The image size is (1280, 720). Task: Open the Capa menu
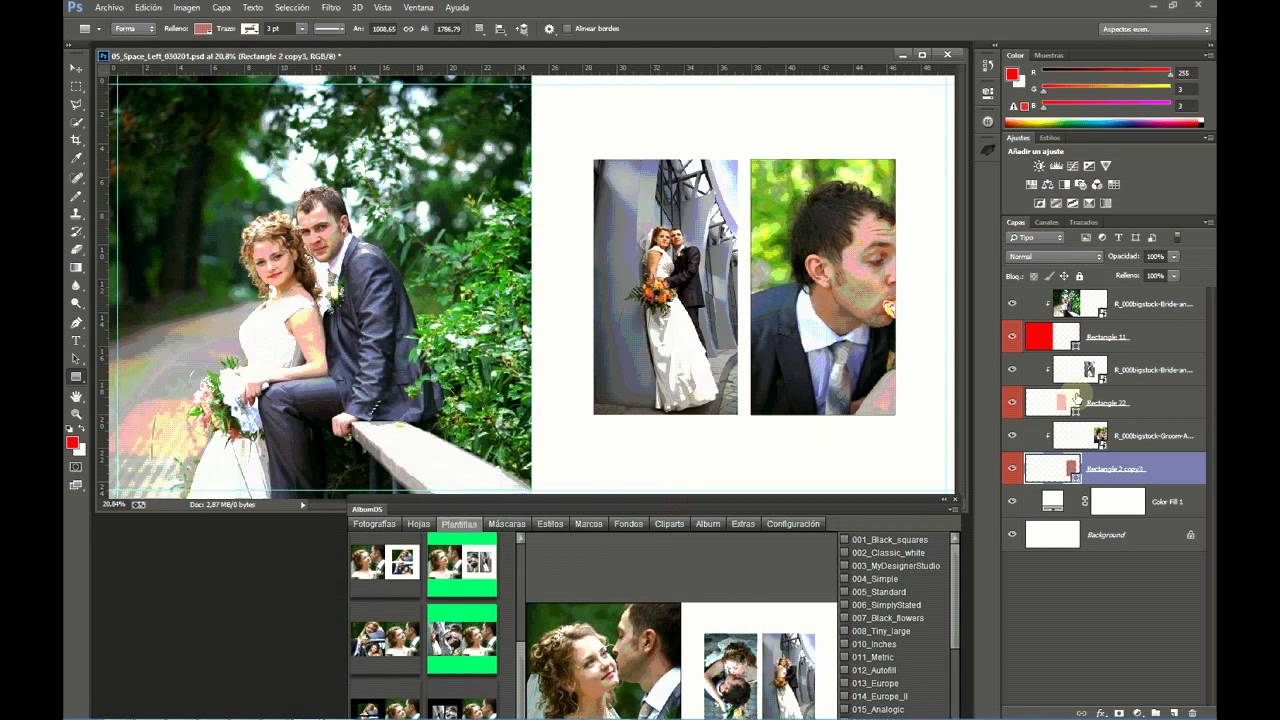[x=221, y=7]
